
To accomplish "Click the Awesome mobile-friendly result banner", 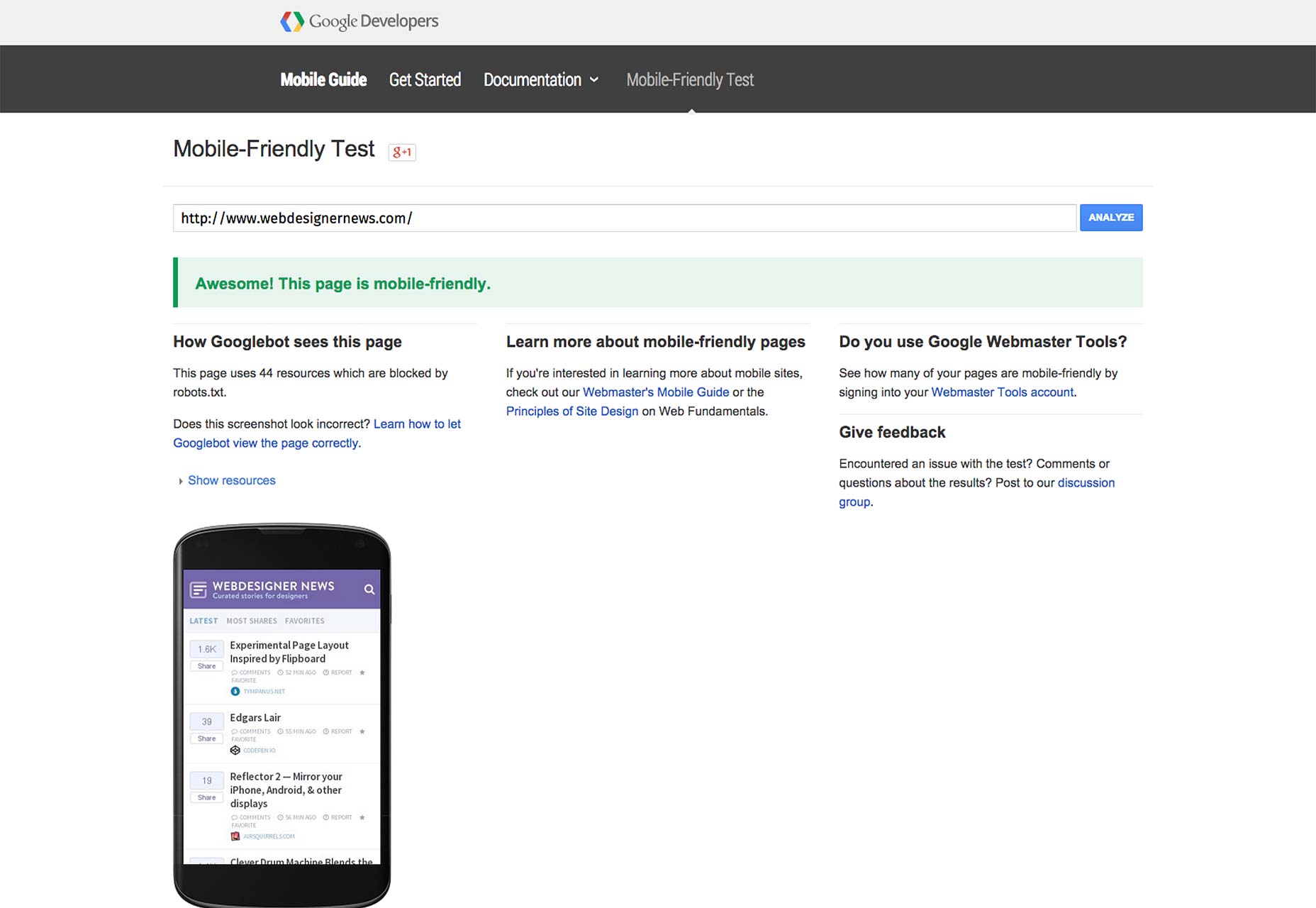I will [x=658, y=283].
